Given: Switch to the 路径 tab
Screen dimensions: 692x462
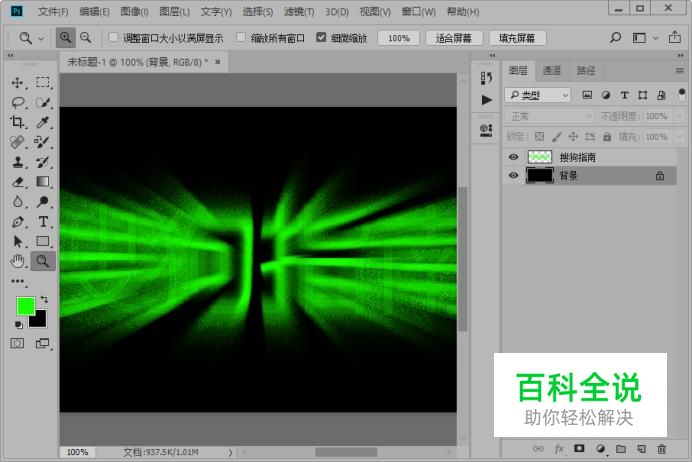Looking at the screenshot, I should click(x=586, y=71).
